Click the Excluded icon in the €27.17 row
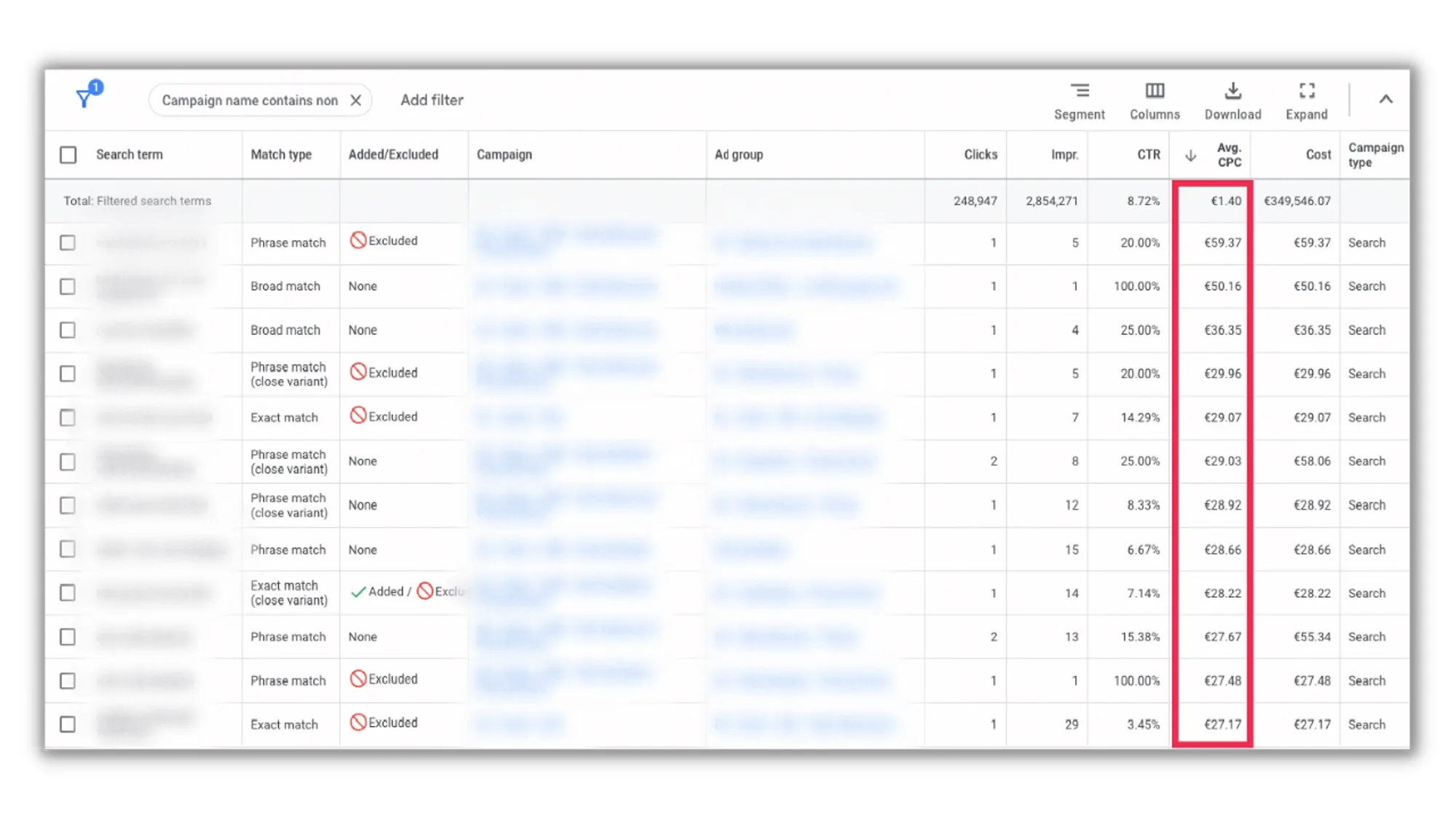 (x=357, y=722)
